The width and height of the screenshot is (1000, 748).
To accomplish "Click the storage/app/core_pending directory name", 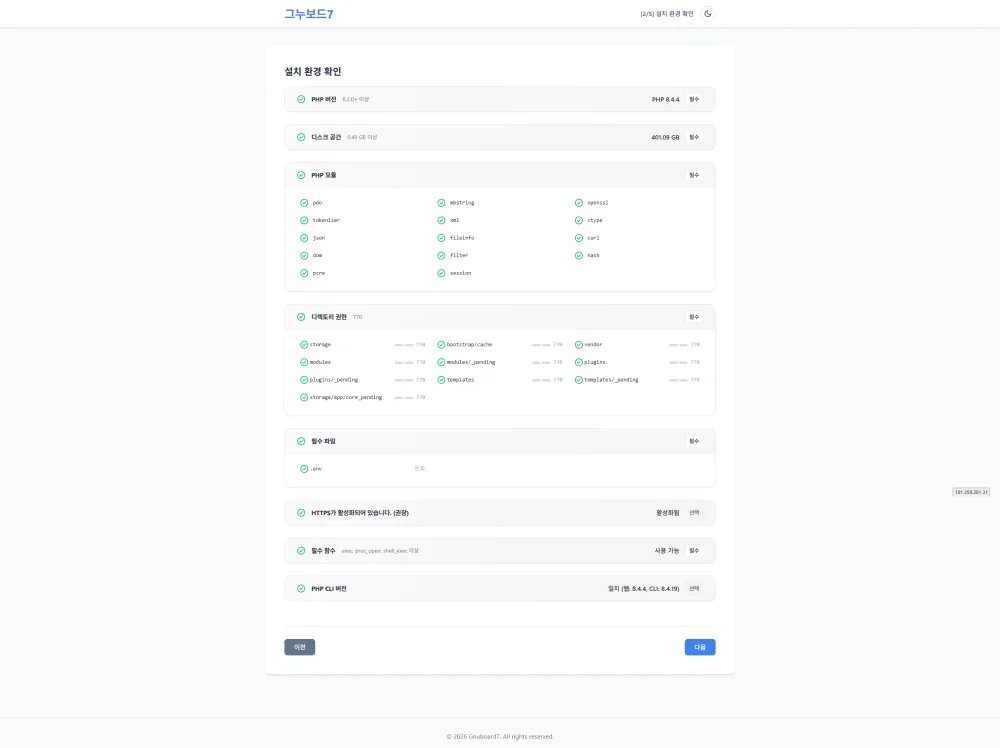I will tap(346, 397).
